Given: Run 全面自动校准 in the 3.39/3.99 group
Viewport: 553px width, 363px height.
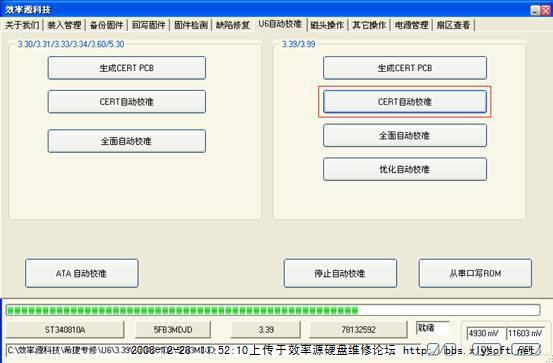Looking at the screenshot, I should click(x=405, y=135).
